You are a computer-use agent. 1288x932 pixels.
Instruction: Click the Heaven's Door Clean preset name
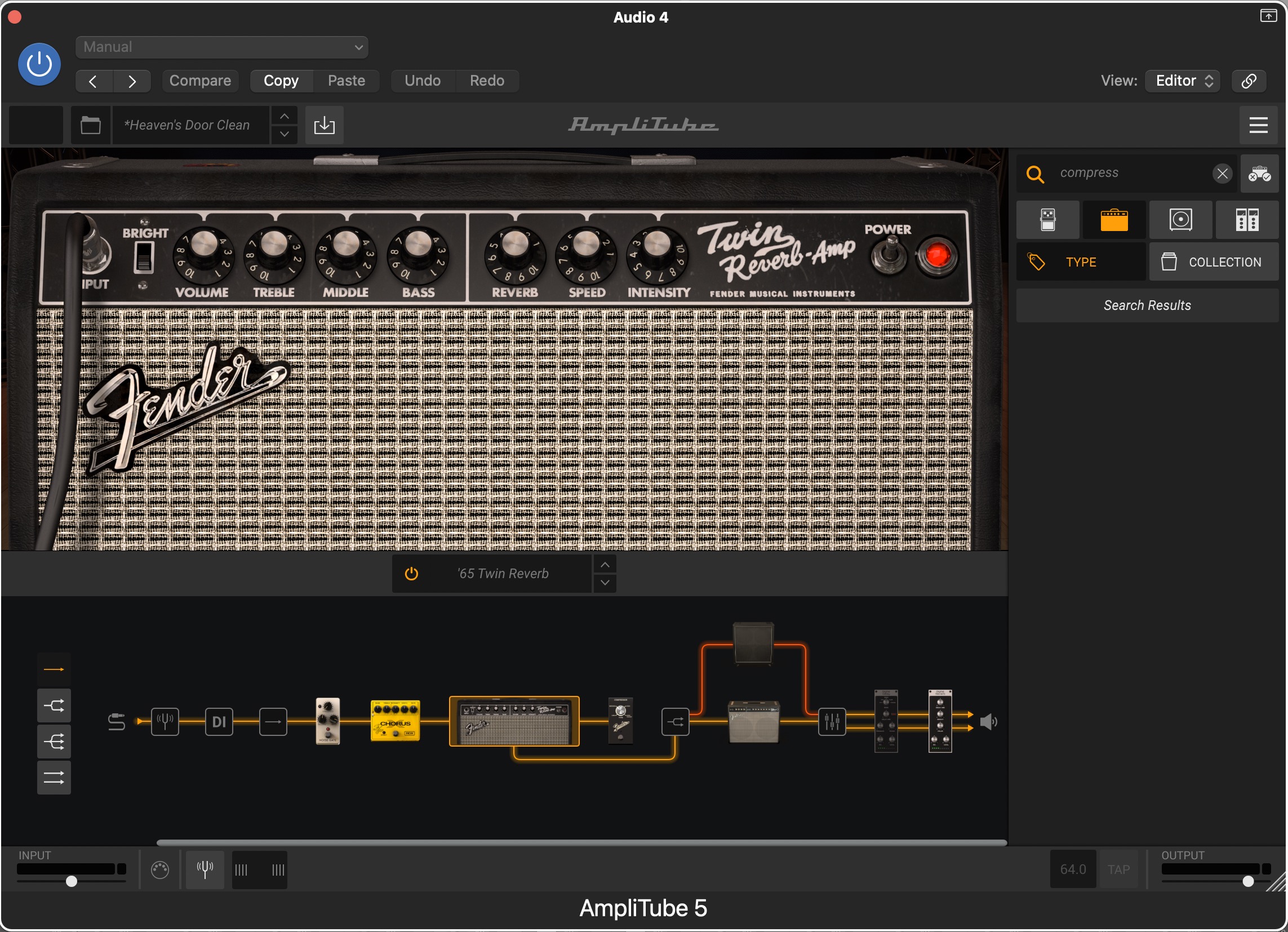pyautogui.click(x=190, y=125)
